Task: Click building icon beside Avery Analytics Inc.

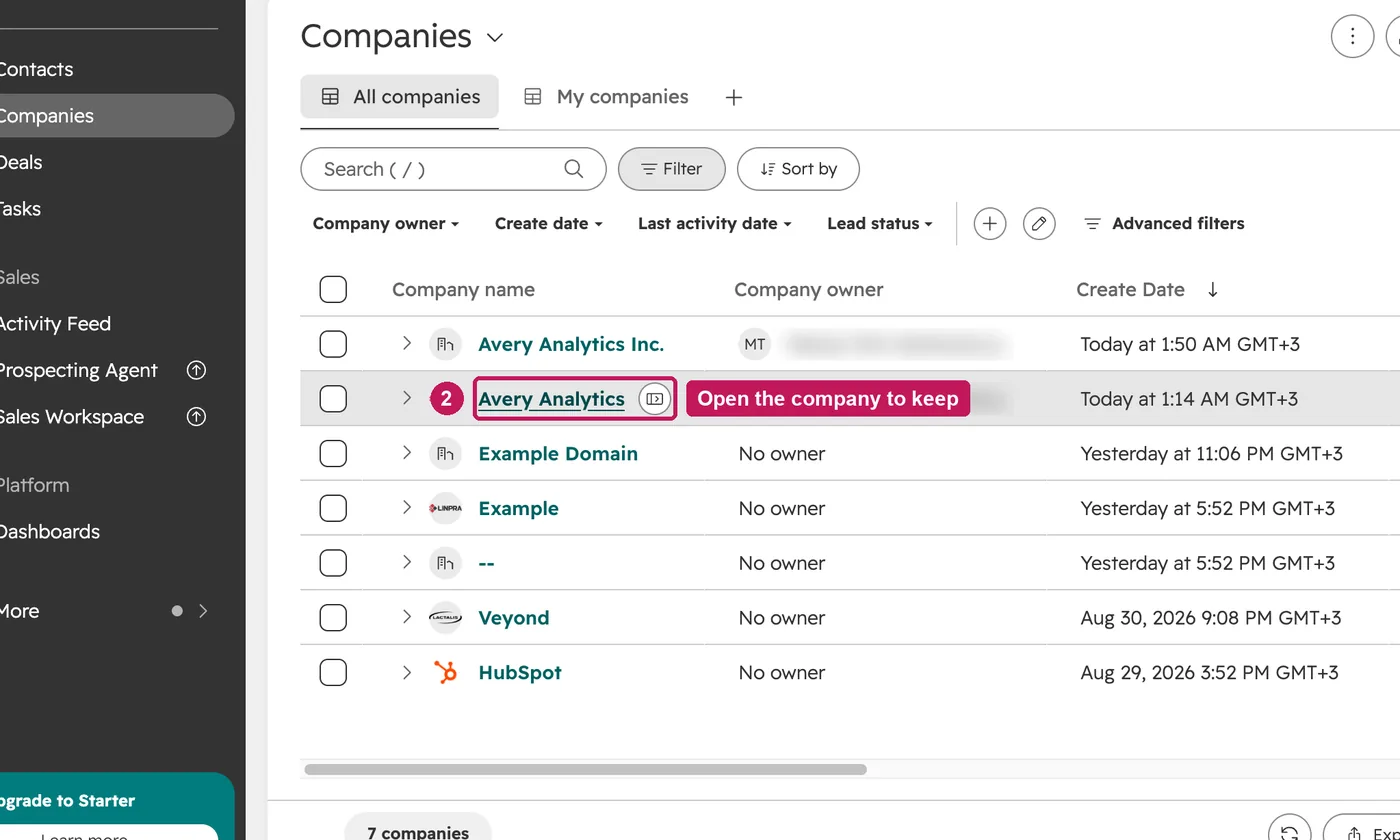Action: tap(446, 344)
